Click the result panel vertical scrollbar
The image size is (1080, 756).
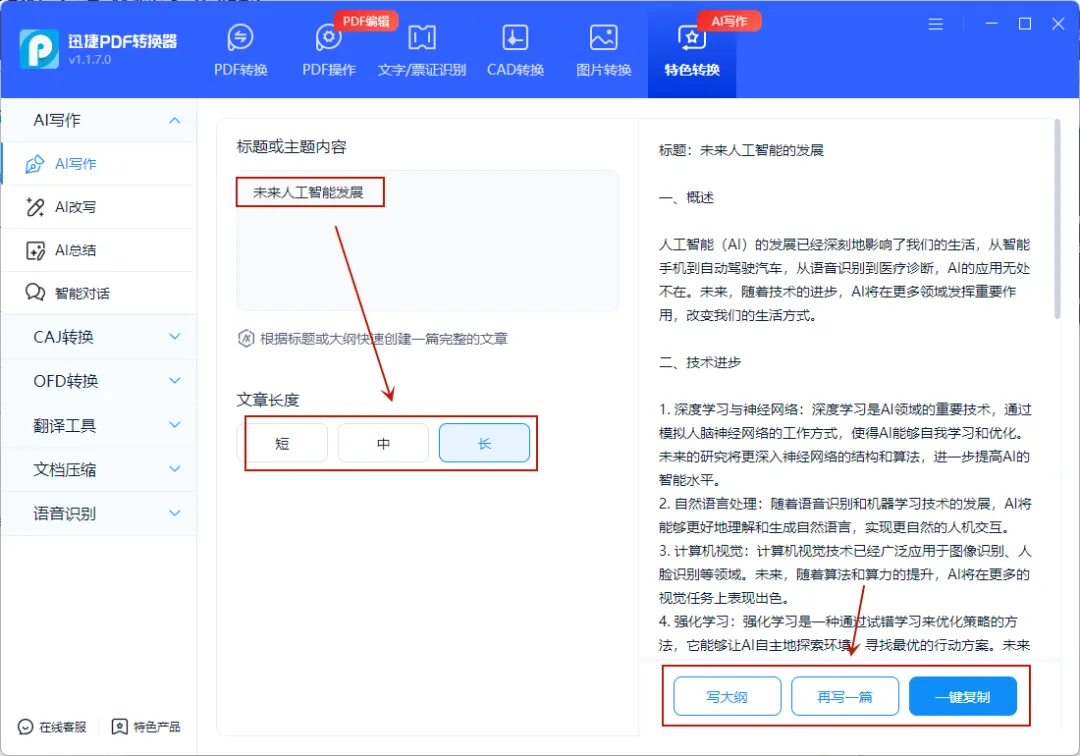[1057, 219]
